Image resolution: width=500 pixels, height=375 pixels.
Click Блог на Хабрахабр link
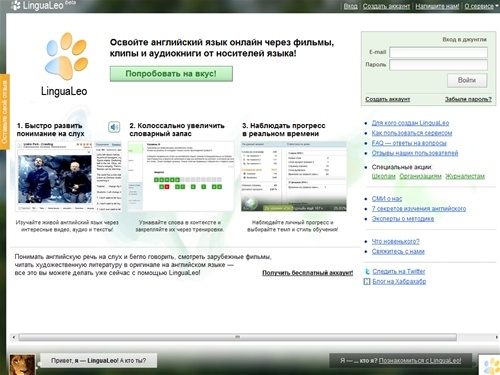pos(399,281)
